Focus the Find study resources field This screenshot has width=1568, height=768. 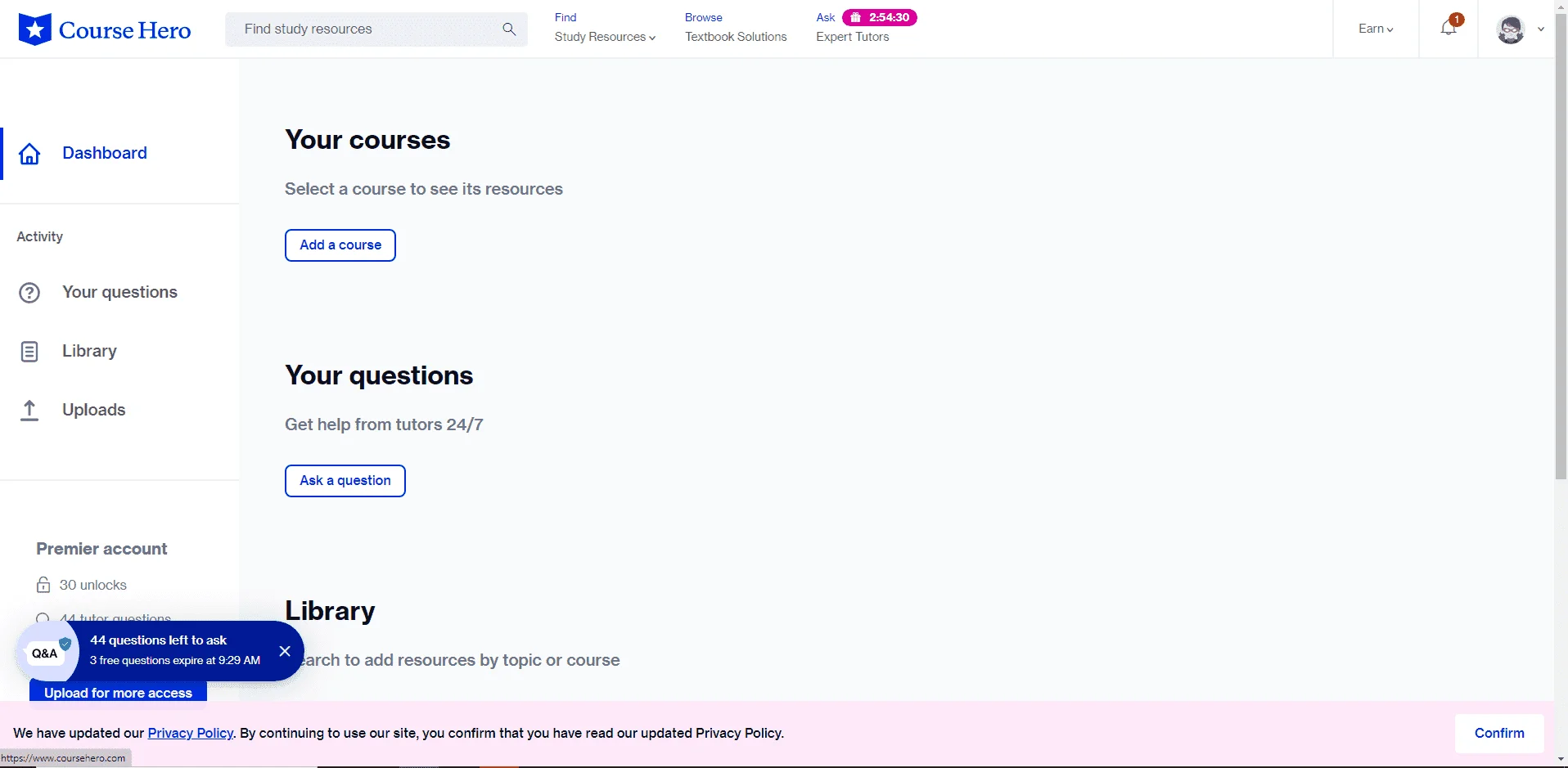click(x=376, y=29)
